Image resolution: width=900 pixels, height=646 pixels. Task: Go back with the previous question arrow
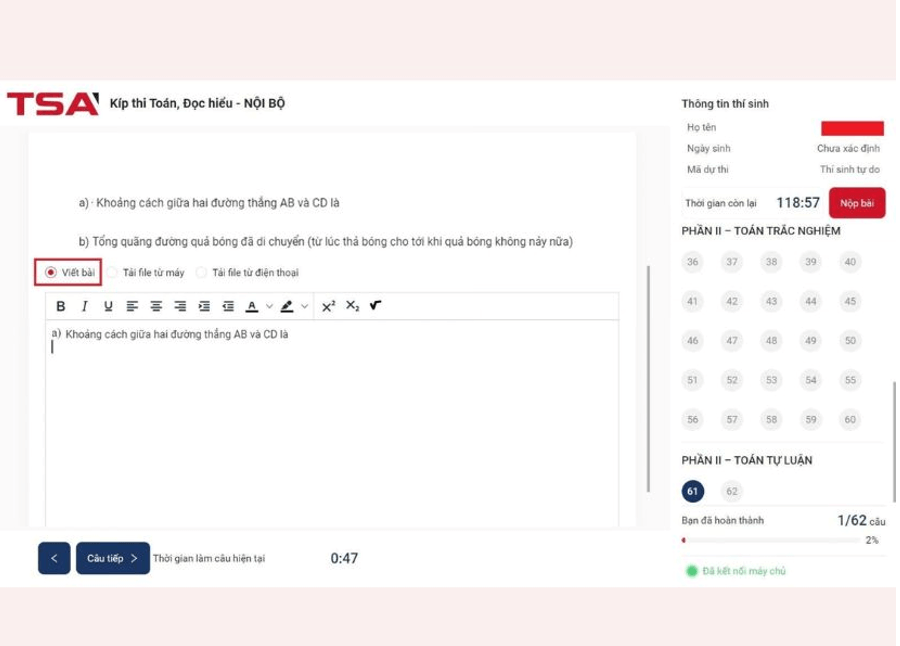click(54, 558)
